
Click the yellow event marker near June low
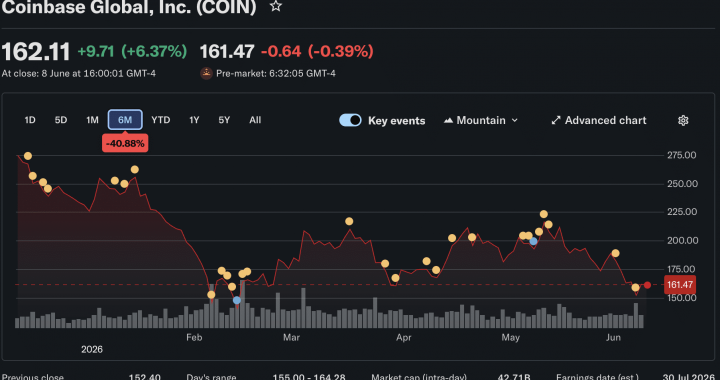(635, 288)
